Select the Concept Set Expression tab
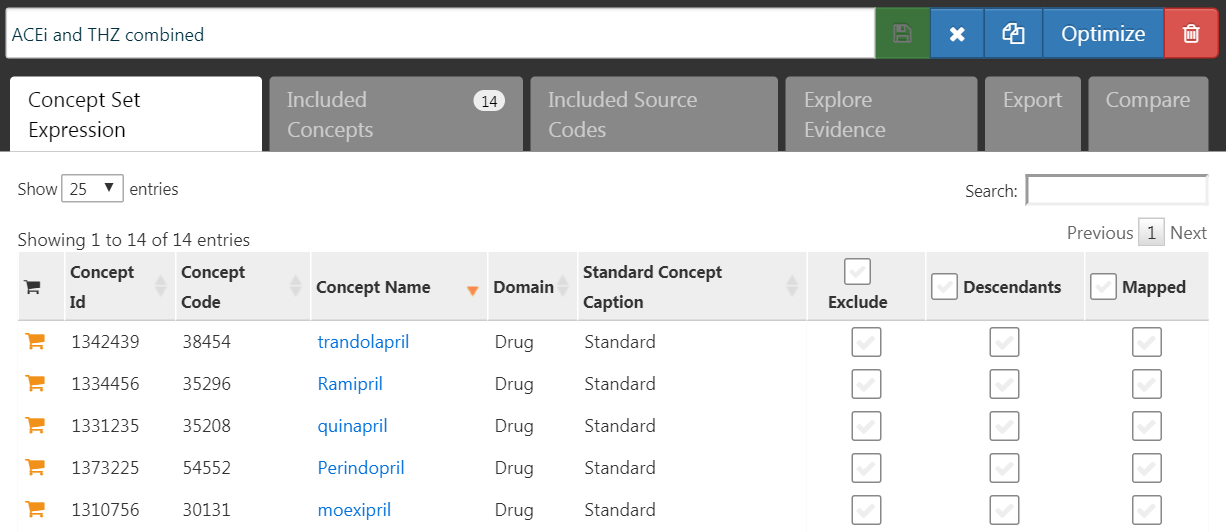The height and width of the screenshot is (532, 1226). [136, 114]
